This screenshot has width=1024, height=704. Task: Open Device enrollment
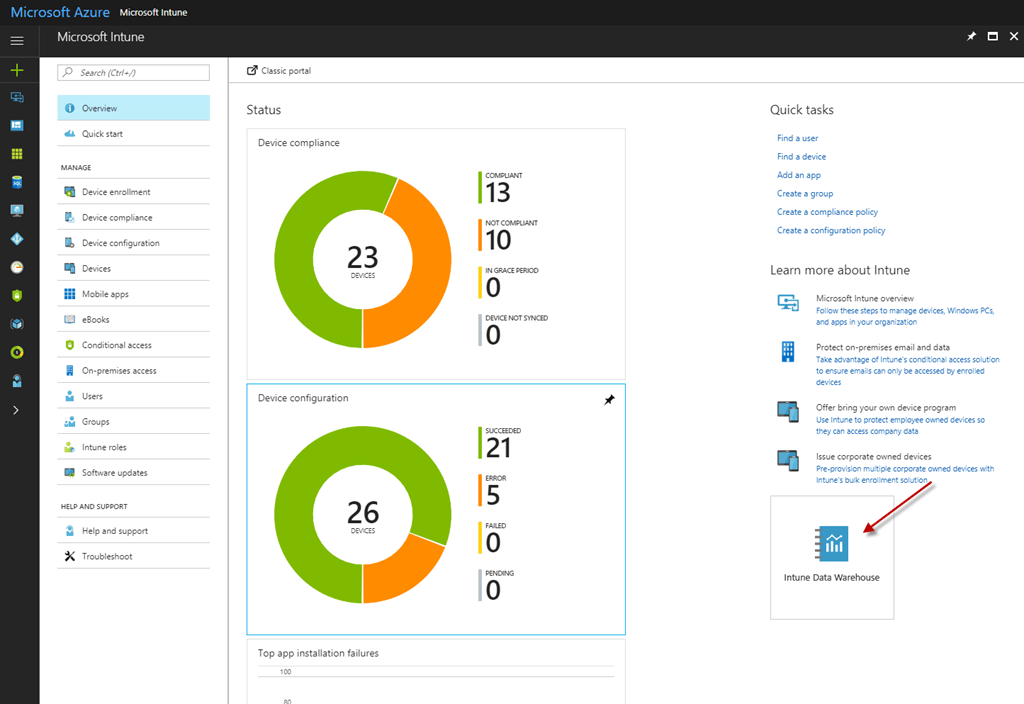tap(133, 191)
